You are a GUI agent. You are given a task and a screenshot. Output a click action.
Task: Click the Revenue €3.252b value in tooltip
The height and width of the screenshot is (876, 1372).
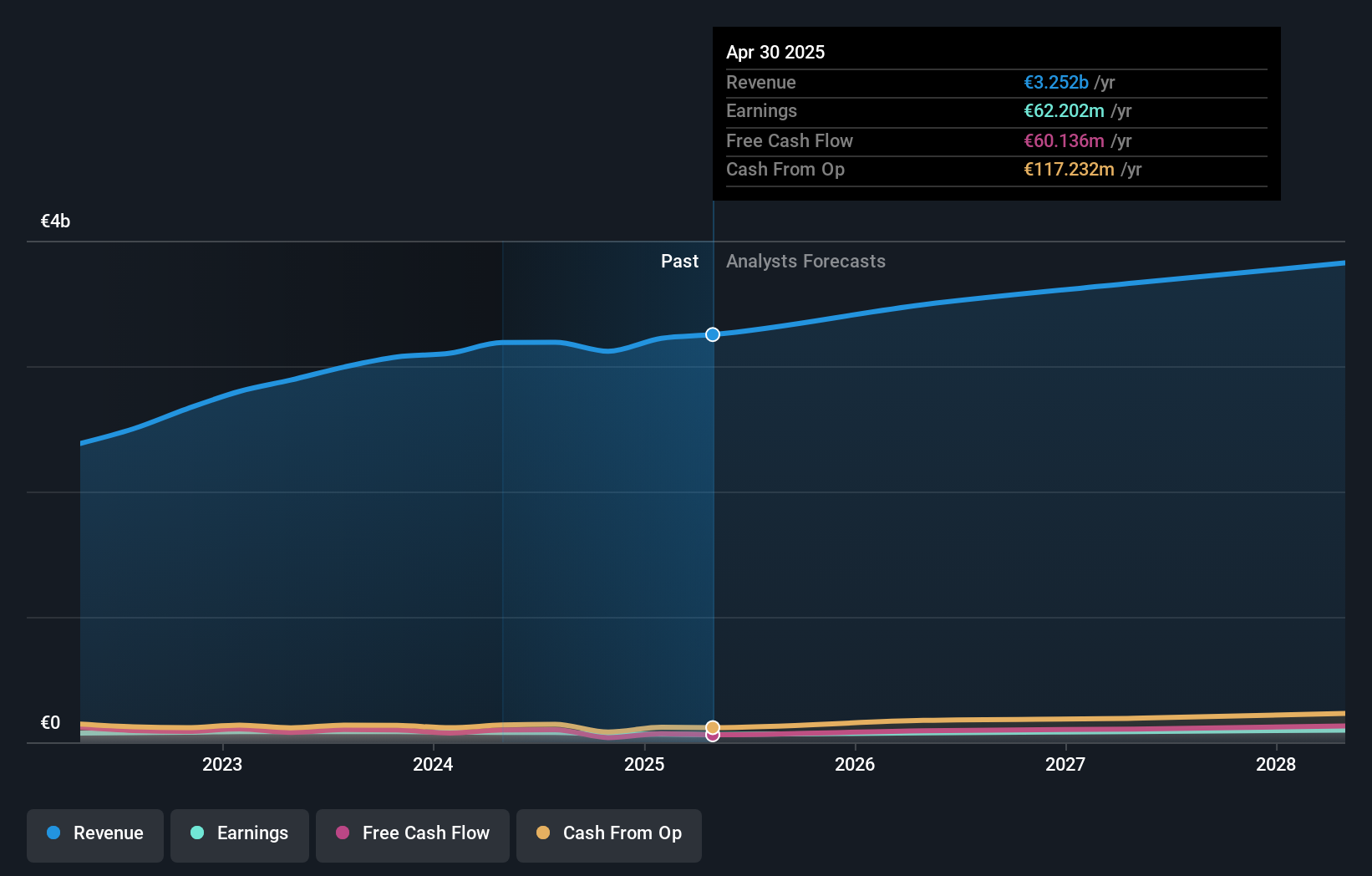point(1056,82)
